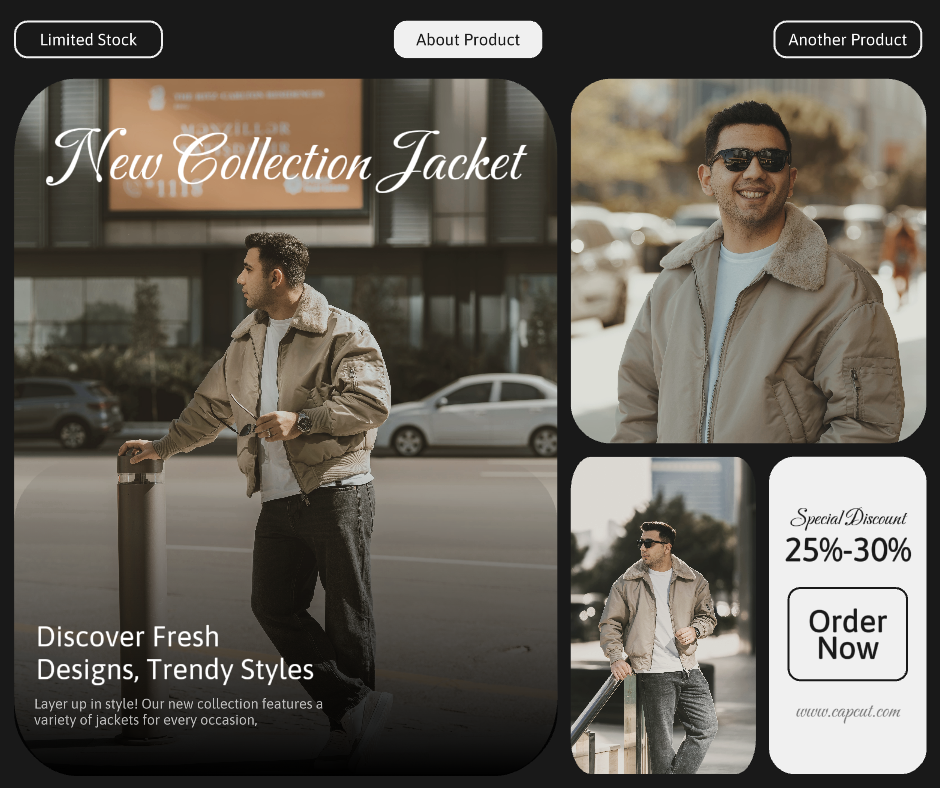Select the 25%-30% discount text
Screen dimensions: 940x788
tap(848, 550)
